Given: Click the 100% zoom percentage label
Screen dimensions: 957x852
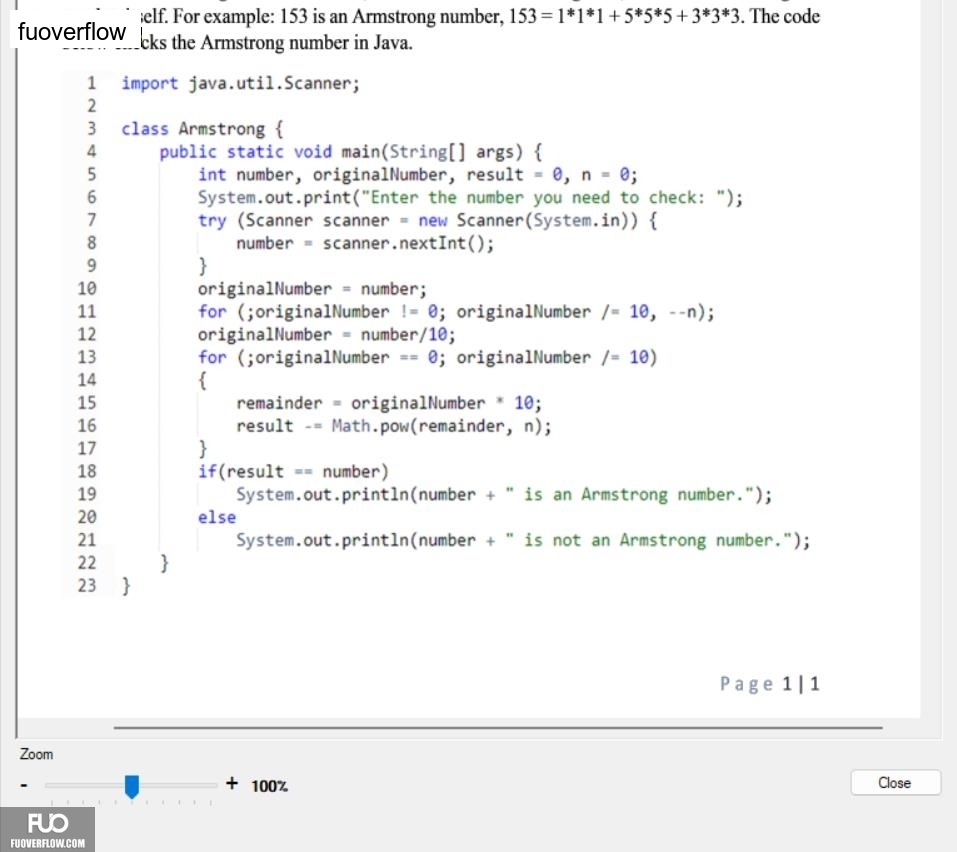Looking at the screenshot, I should [269, 785].
